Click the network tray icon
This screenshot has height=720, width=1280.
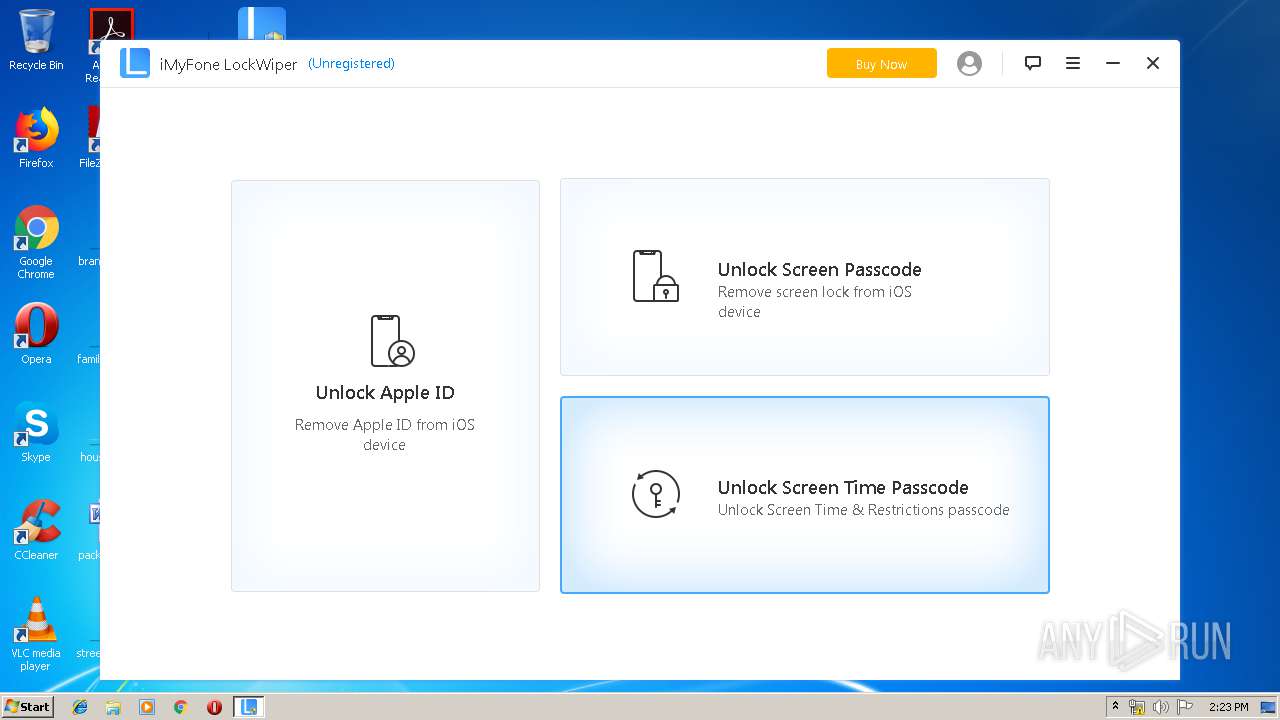(1137, 707)
